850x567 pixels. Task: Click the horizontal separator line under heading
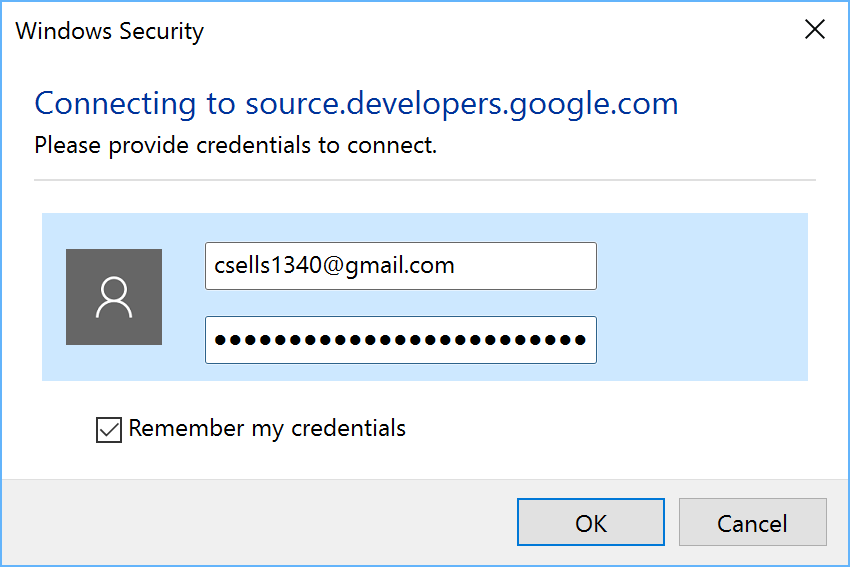[425, 179]
